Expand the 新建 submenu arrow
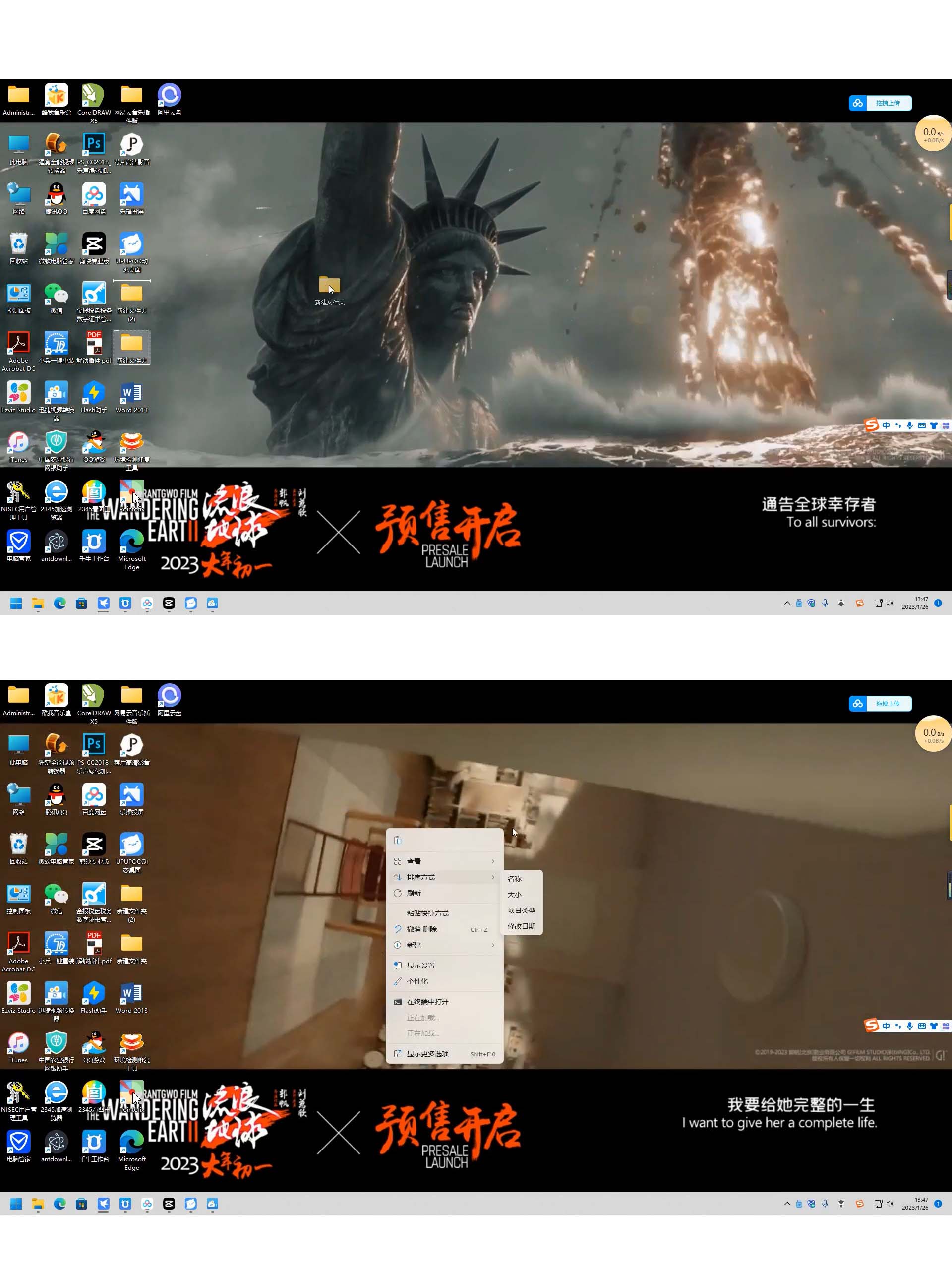The image size is (952, 1271). click(493, 945)
